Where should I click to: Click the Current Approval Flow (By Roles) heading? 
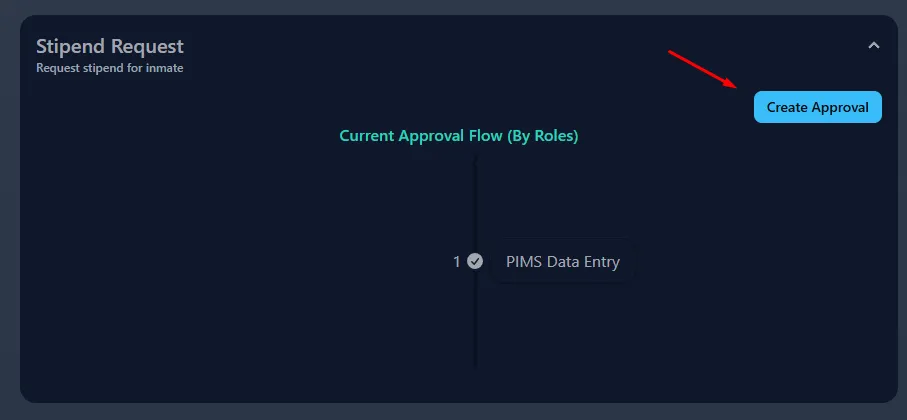coord(459,136)
